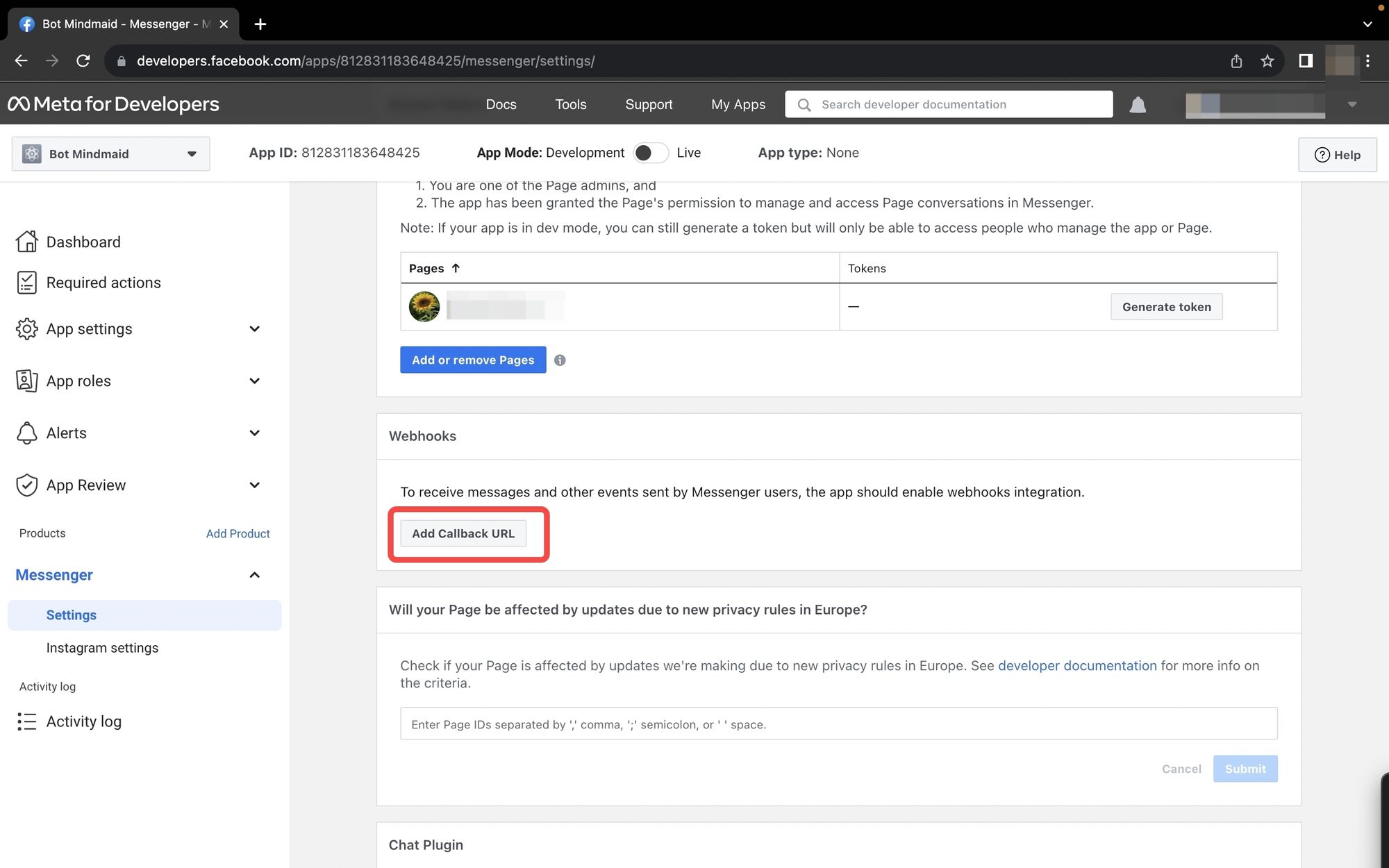Open Instagram settings in sidebar
Screen dimensions: 1389x868
(102, 648)
